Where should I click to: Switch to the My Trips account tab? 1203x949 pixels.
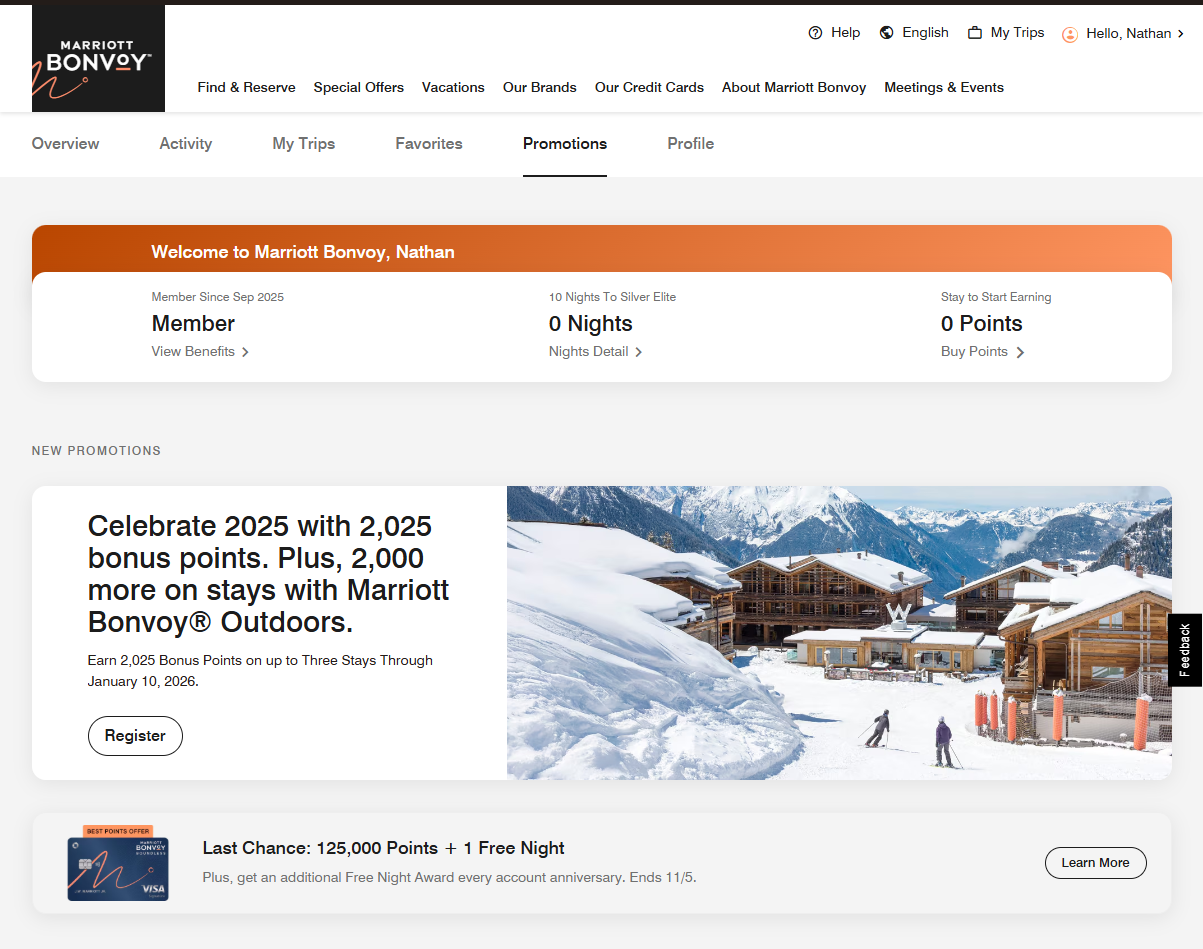pyautogui.click(x=304, y=144)
